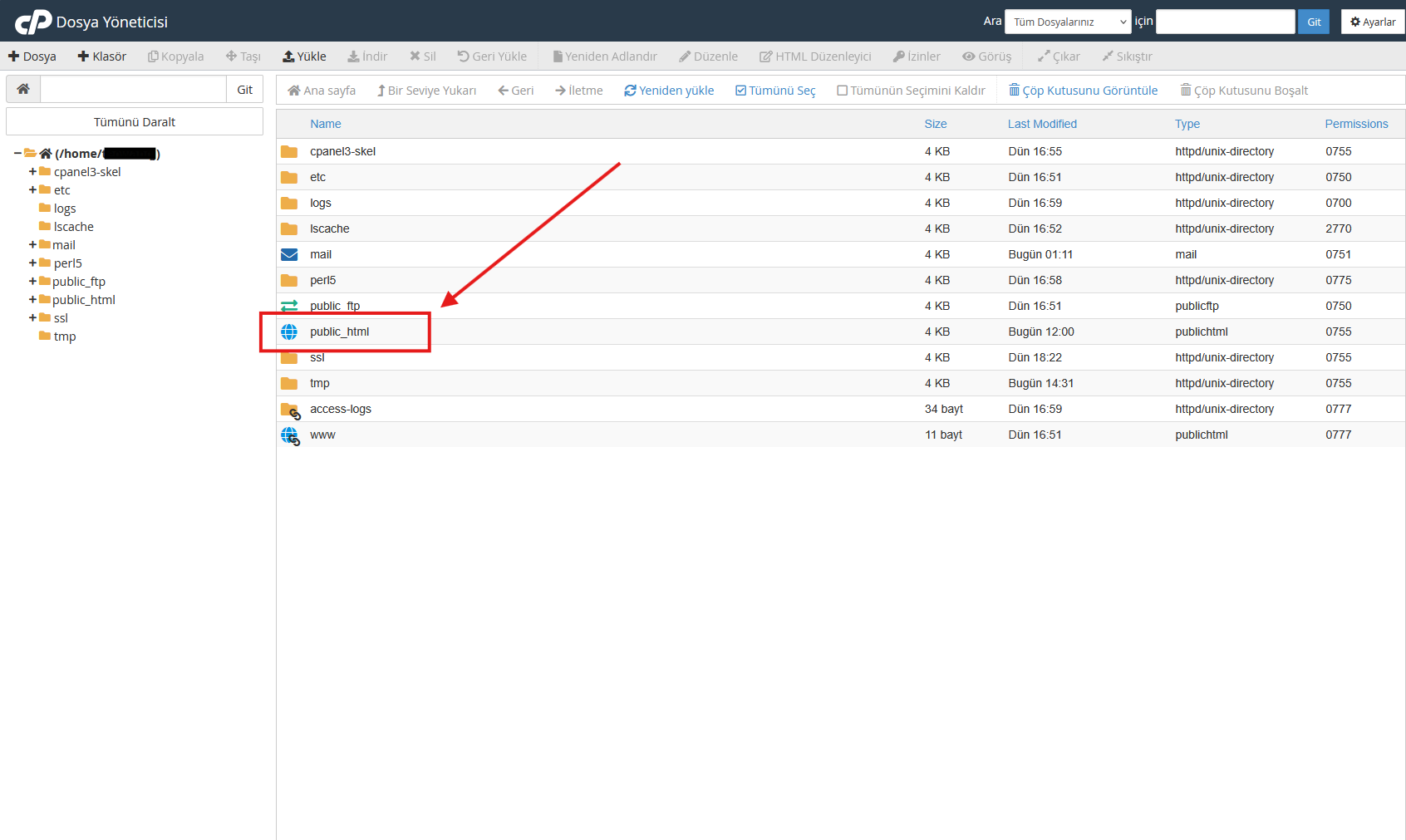Viewport: 1406px width, 840px height.
Task: Click the mail envelope icon in file list
Action: pyautogui.click(x=289, y=254)
